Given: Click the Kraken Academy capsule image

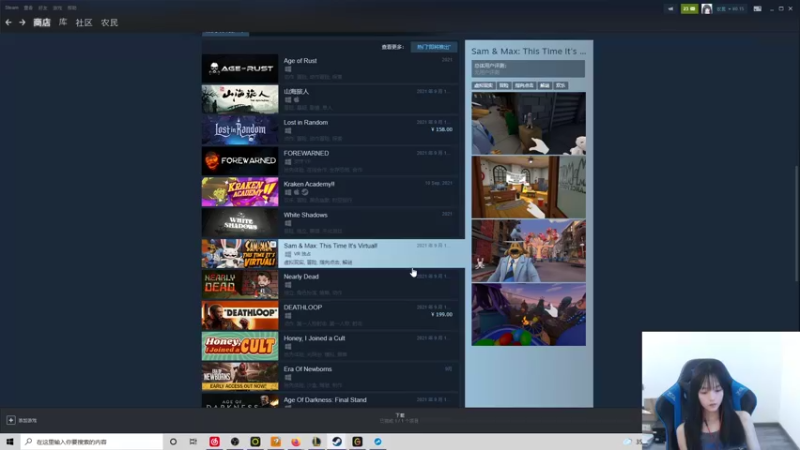Looking at the screenshot, I should [240, 192].
